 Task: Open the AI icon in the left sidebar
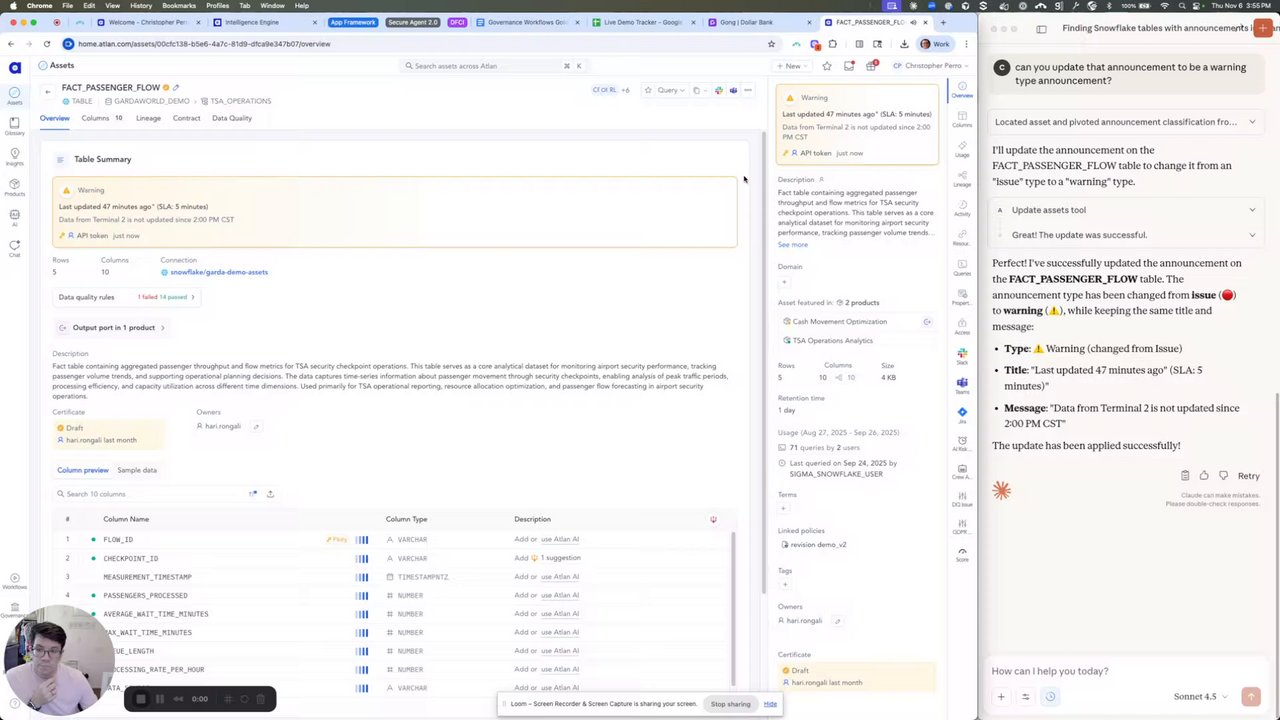tap(15, 217)
